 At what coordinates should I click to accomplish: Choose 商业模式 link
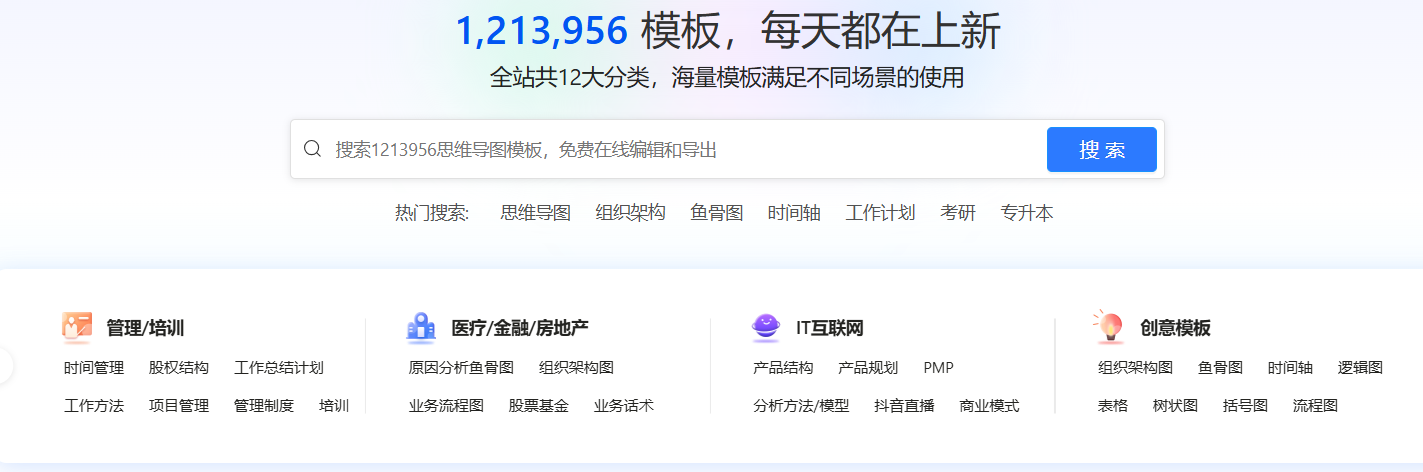point(989,406)
